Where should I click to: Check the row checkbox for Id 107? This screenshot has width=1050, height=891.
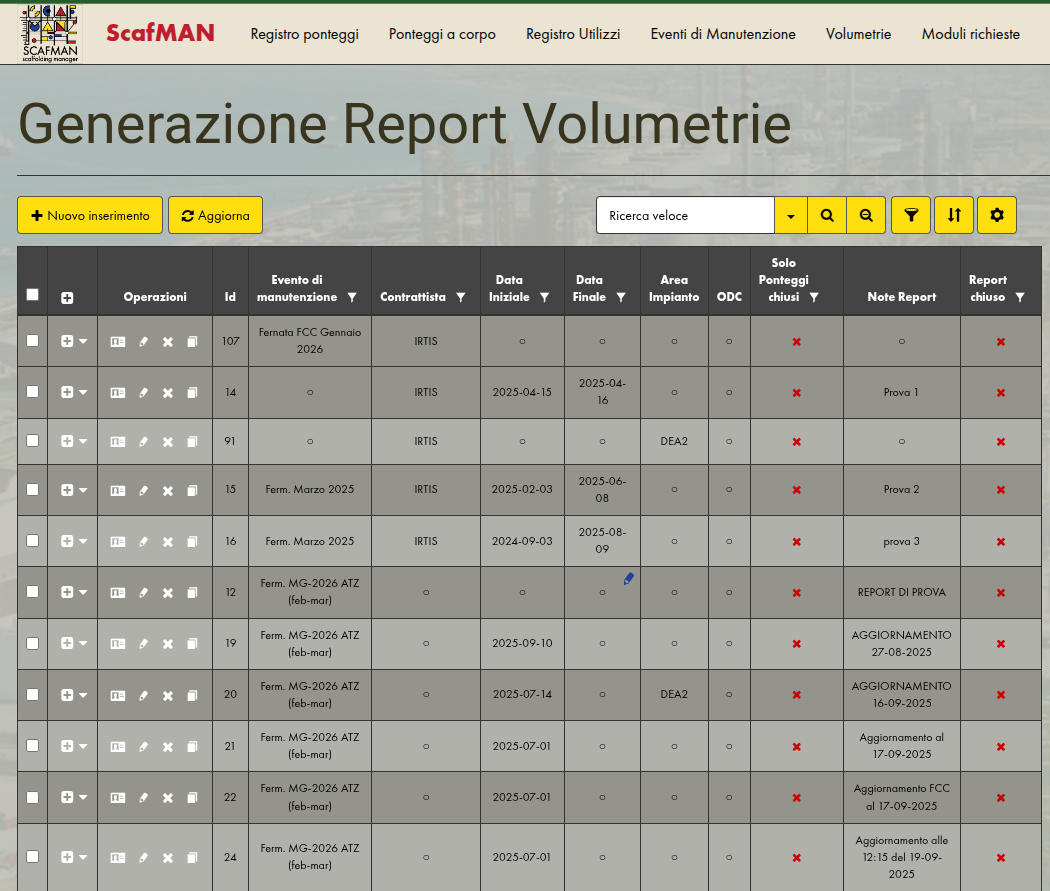[x=32, y=341]
